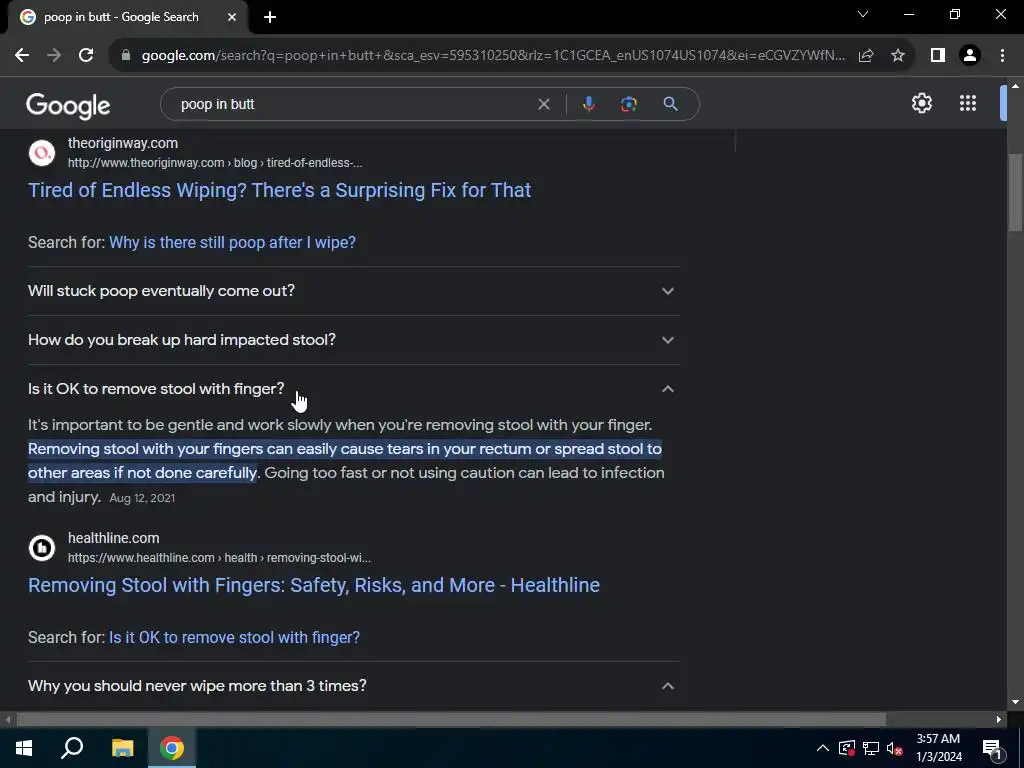Open the Windows Start menu
The height and width of the screenshot is (768, 1024).
pos(24,748)
